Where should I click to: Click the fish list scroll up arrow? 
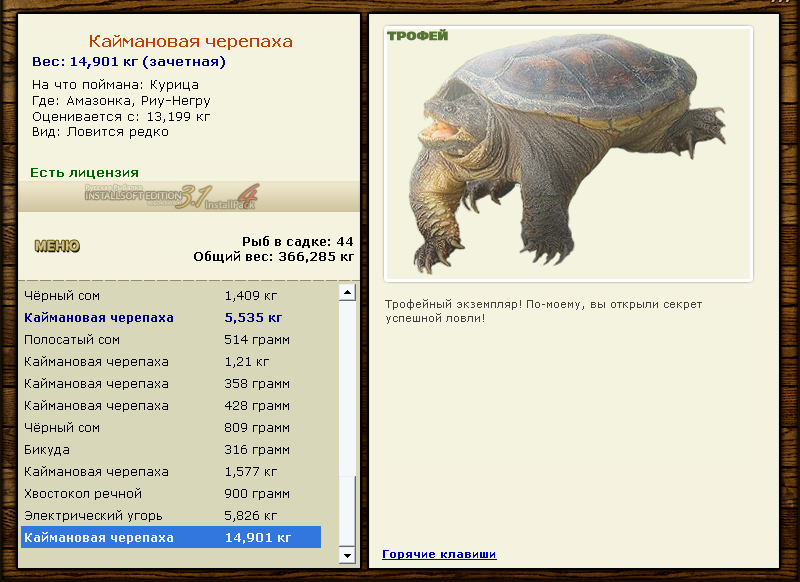tap(347, 293)
